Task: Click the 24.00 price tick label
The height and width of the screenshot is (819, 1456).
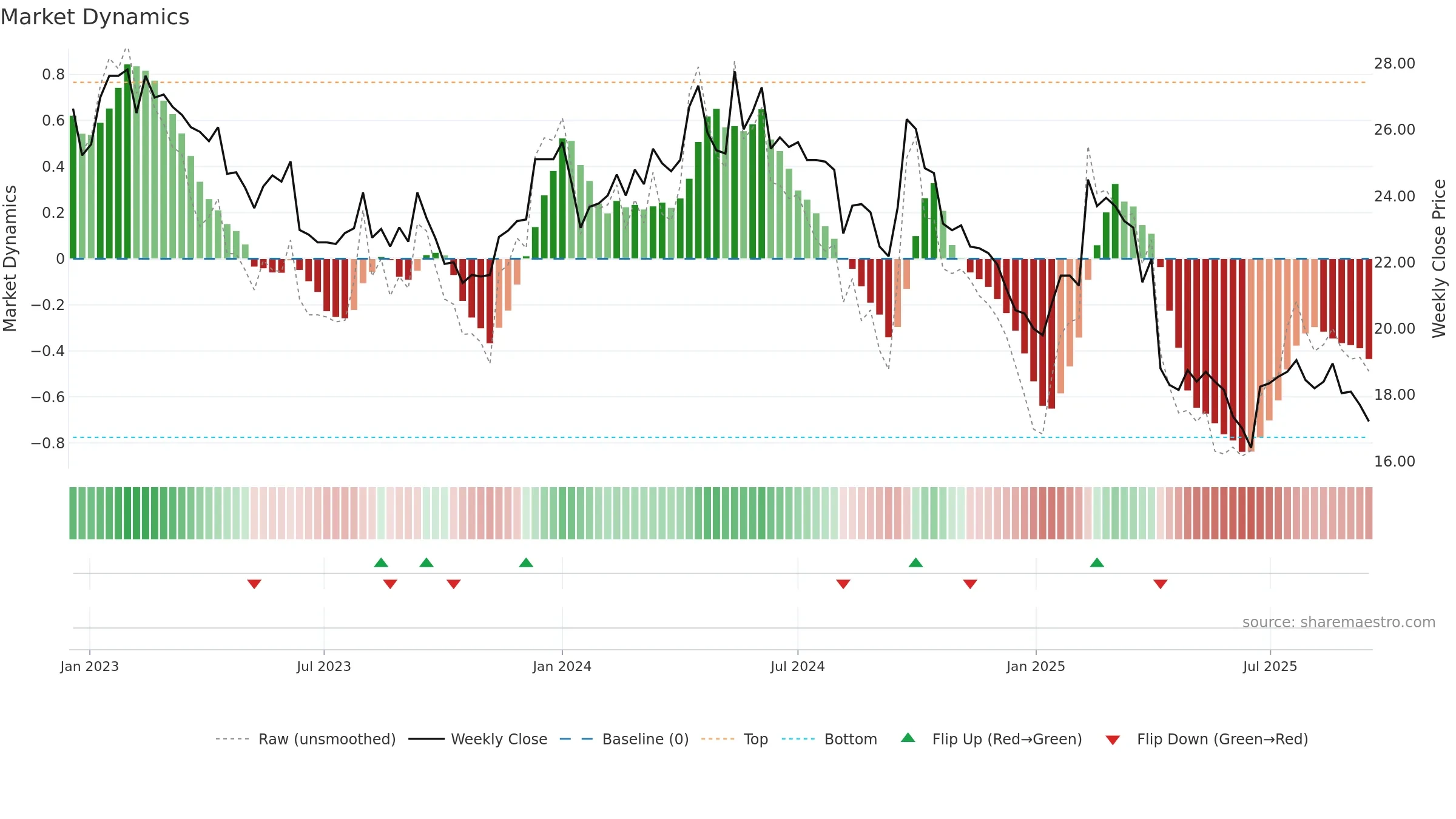Action: (1395, 197)
